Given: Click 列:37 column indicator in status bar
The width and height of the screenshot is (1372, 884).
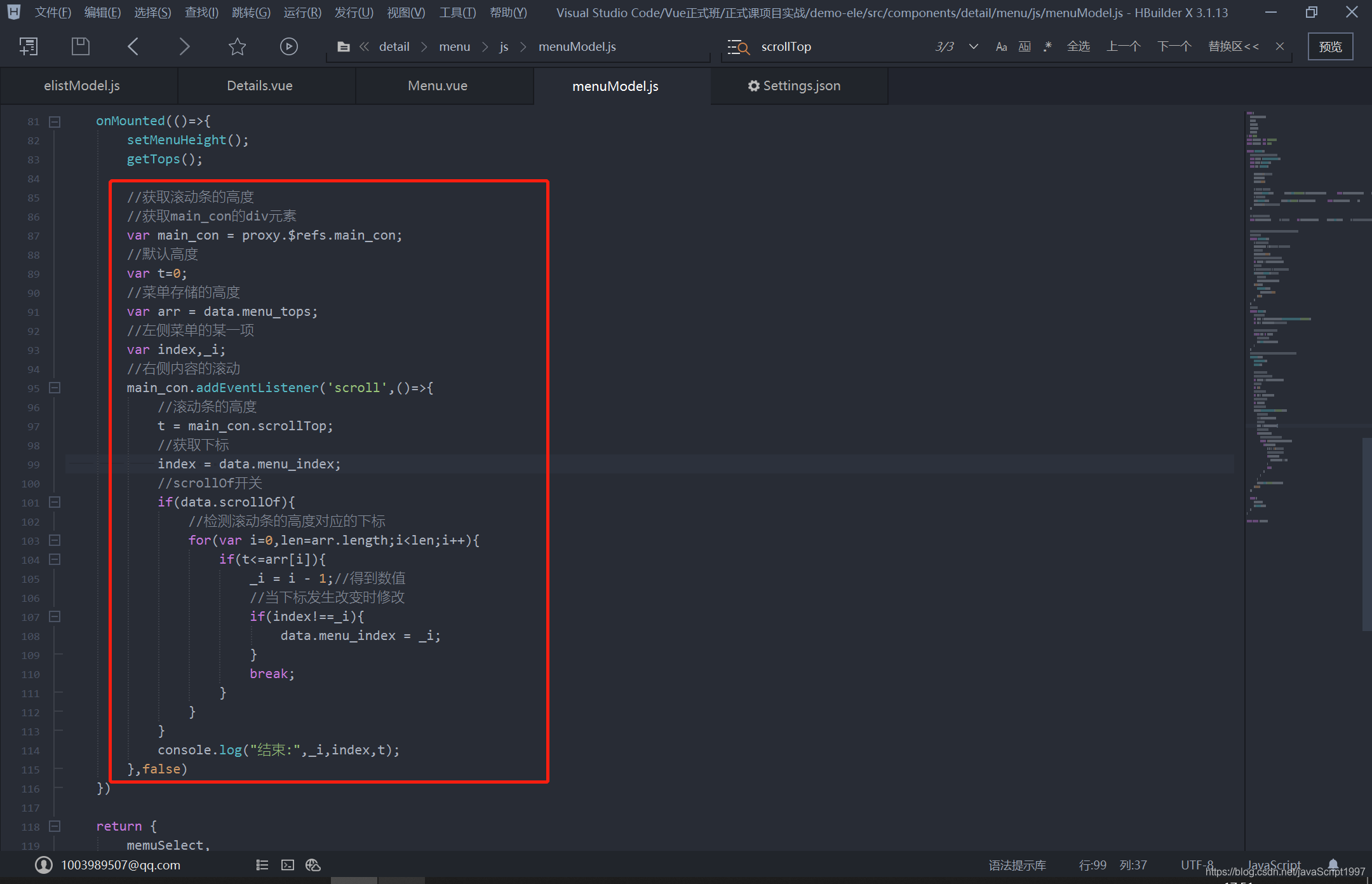Looking at the screenshot, I should click(x=1133, y=865).
